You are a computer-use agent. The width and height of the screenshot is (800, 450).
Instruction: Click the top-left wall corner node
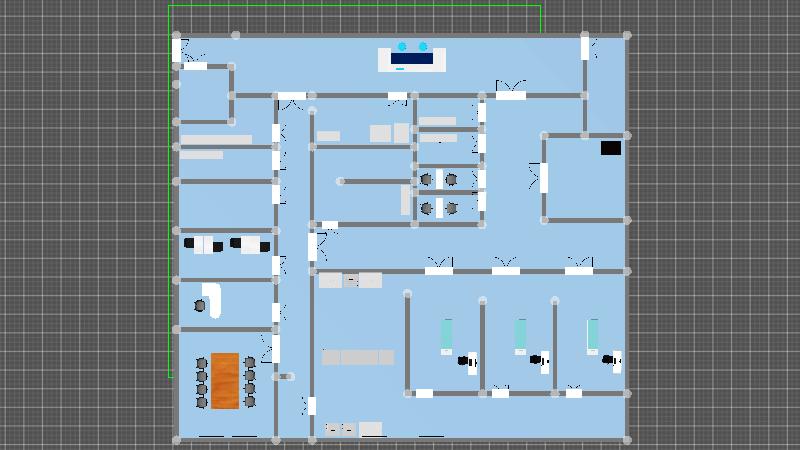click(x=177, y=36)
